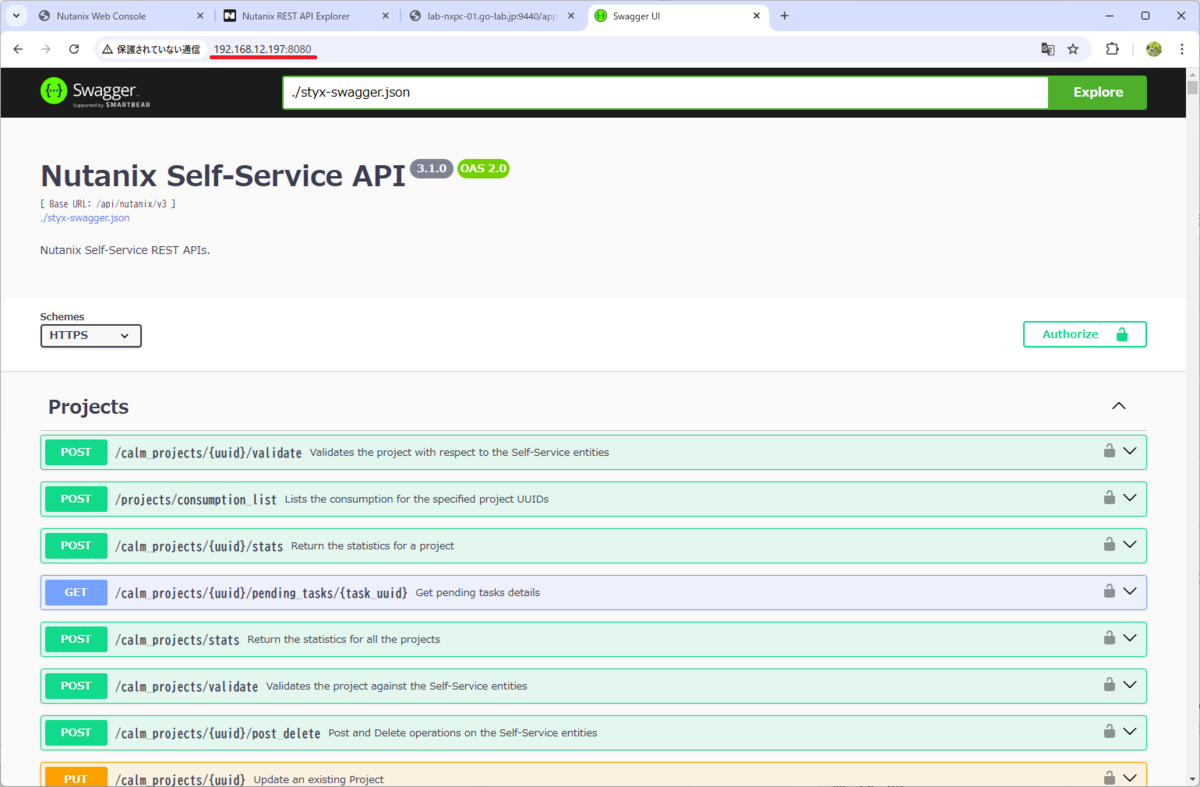Click the styx-swagger.json URL input field
Image resolution: width=1200 pixels, height=787 pixels.
point(665,92)
